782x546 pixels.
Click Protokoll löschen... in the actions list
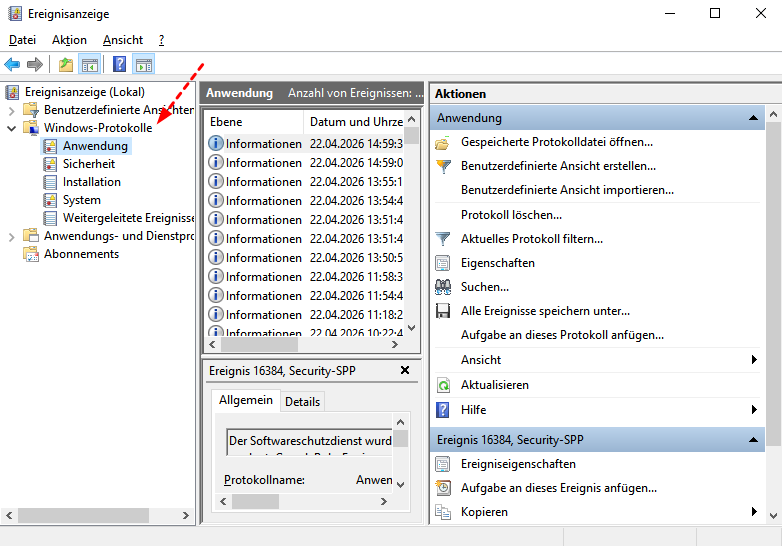[x=511, y=215]
